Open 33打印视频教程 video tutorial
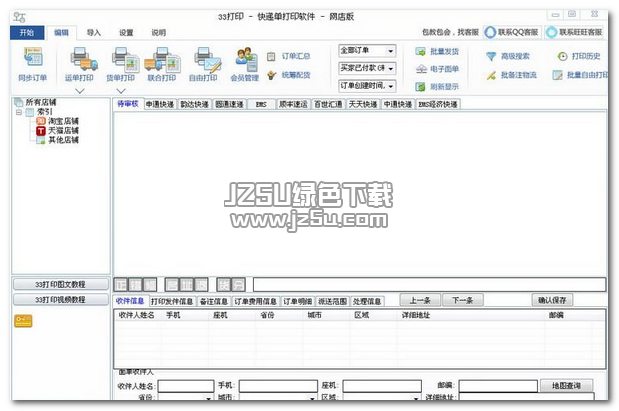The height and width of the screenshot is (411, 619). point(60,300)
